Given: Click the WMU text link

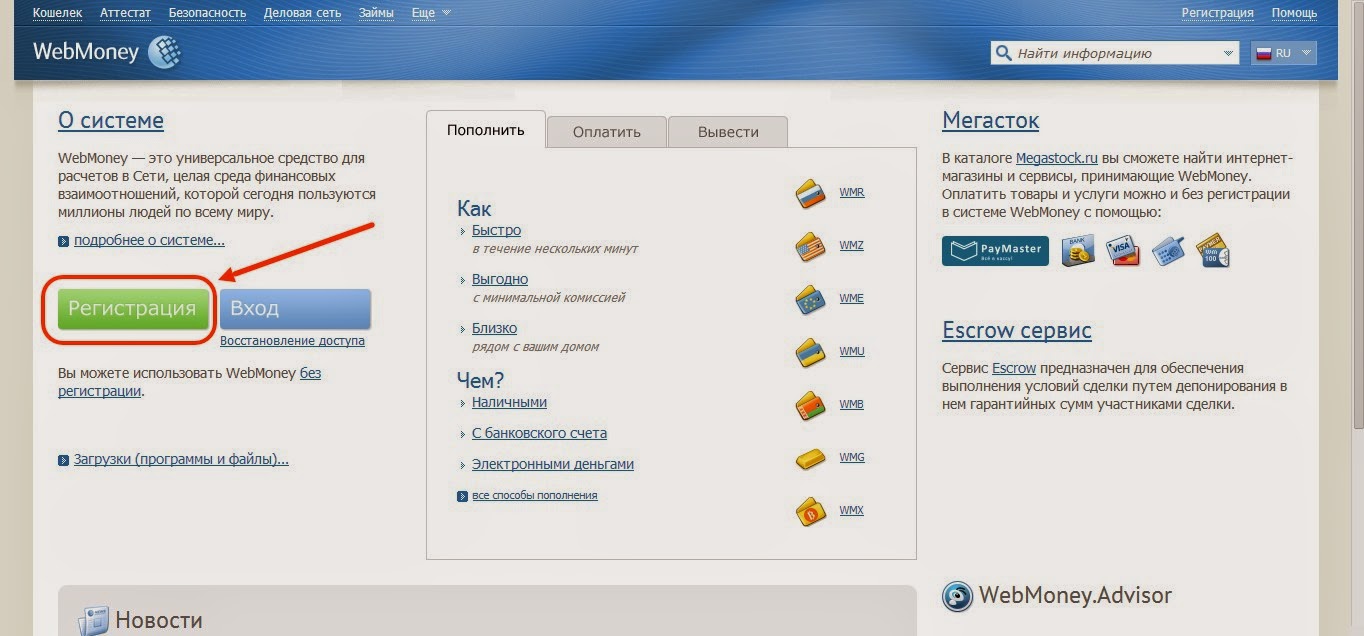Looking at the screenshot, I should coord(852,352).
